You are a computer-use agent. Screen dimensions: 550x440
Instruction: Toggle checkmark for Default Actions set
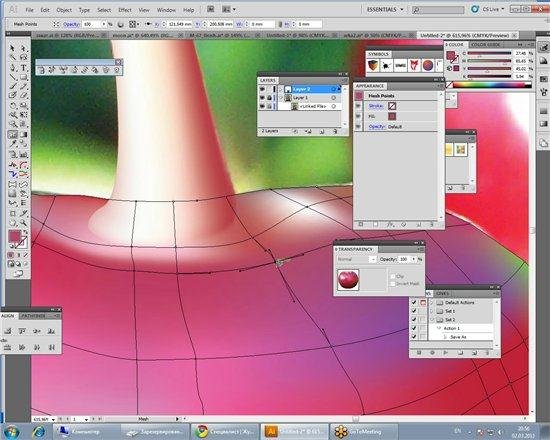point(414,302)
